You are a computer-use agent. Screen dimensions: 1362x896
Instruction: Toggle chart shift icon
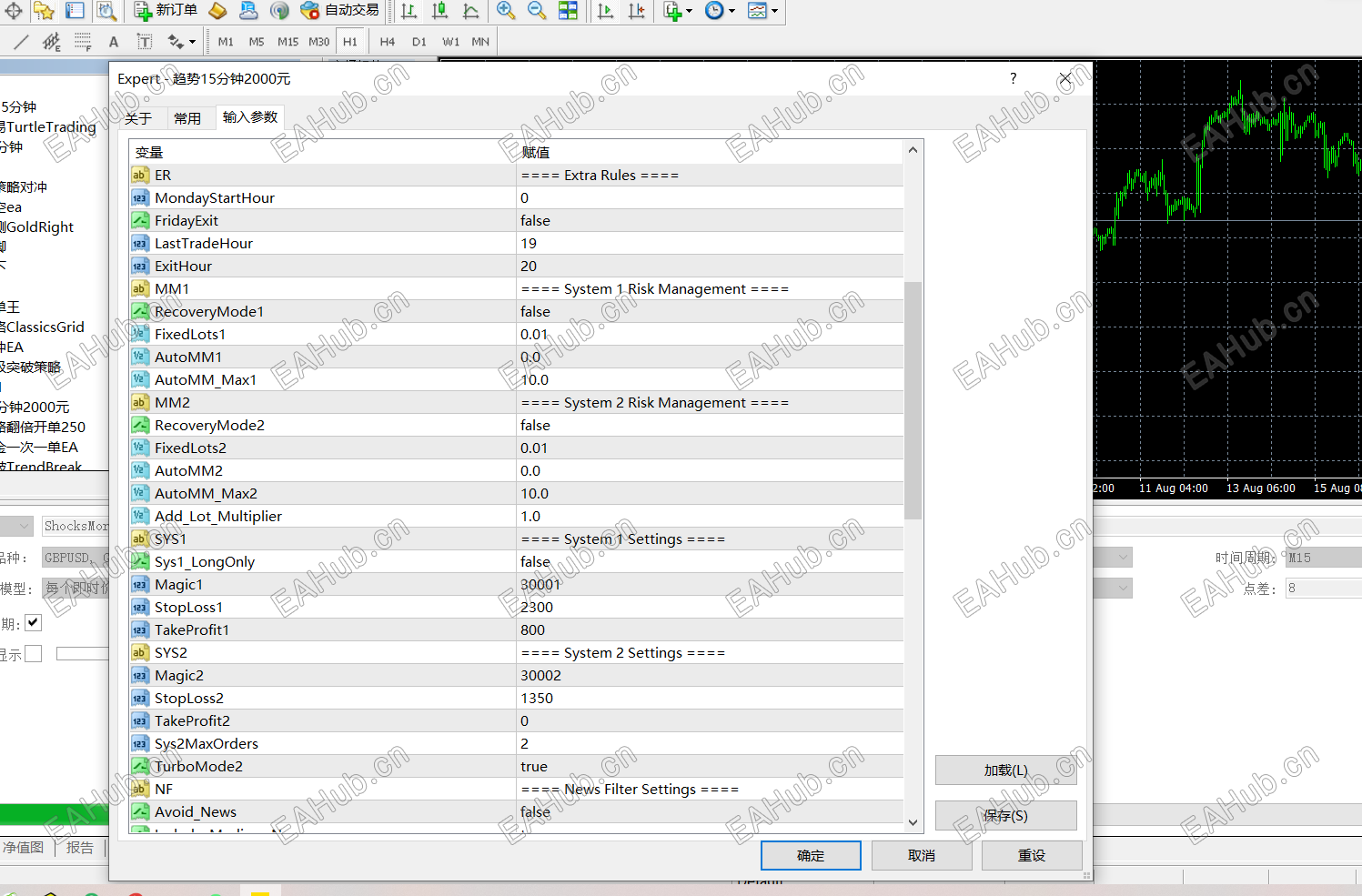[x=637, y=11]
